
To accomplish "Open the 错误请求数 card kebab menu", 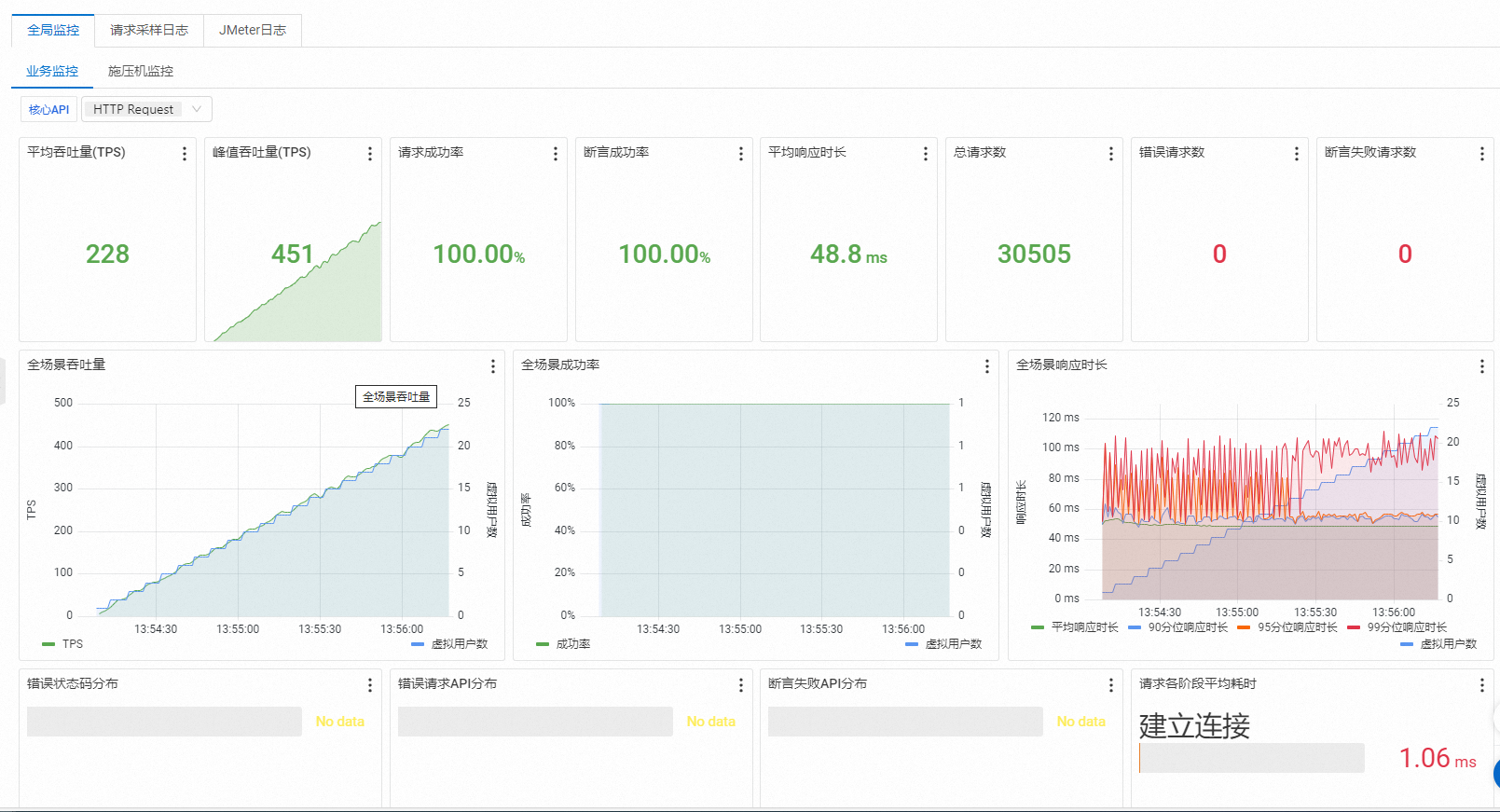I will pyautogui.click(x=1297, y=154).
